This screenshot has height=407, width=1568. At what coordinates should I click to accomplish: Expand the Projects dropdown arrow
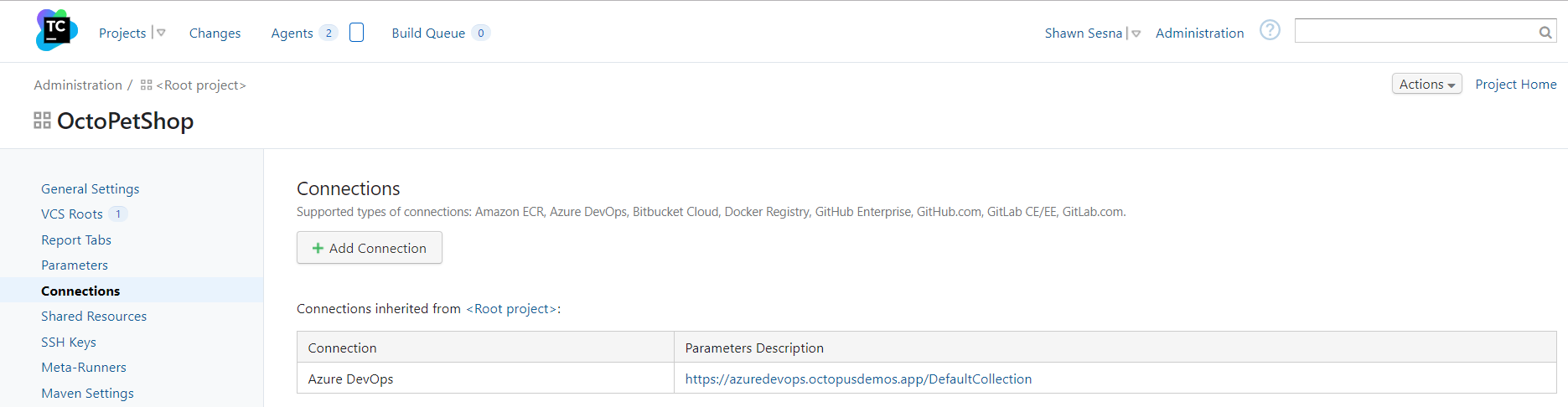[161, 33]
